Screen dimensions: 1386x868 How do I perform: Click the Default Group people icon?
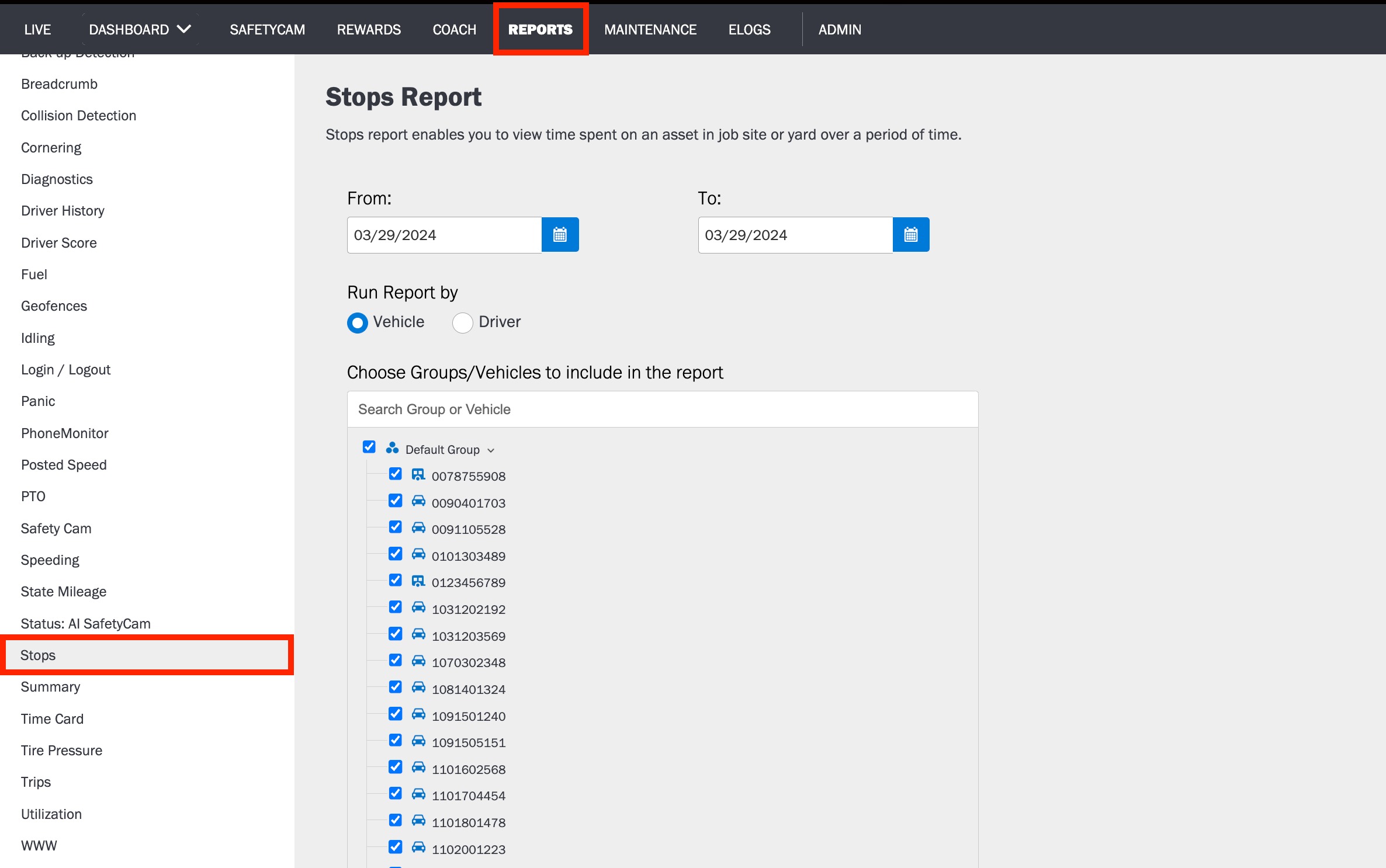(392, 448)
